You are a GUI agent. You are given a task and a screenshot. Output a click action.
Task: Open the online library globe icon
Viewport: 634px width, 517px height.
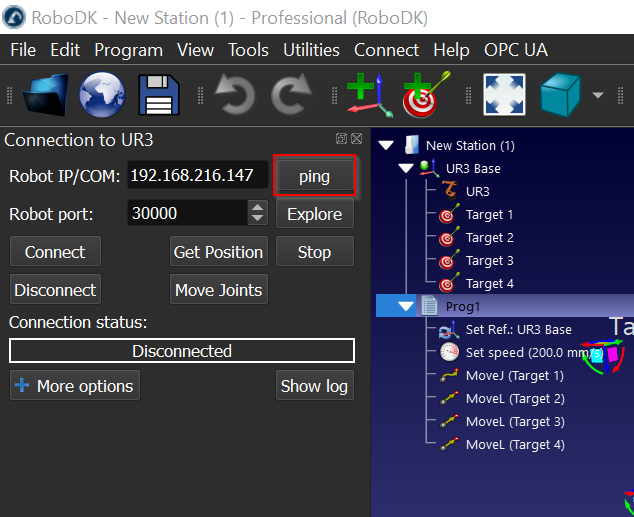click(102, 95)
